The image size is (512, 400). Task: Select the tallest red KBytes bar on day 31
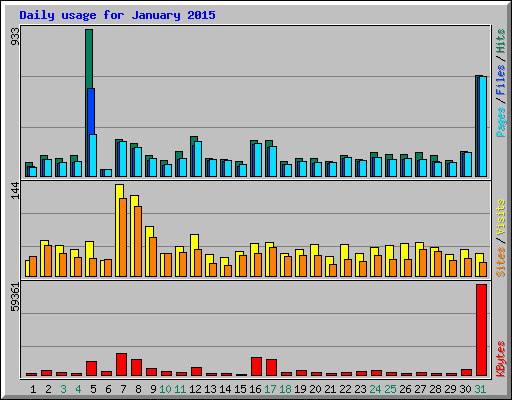(481, 330)
